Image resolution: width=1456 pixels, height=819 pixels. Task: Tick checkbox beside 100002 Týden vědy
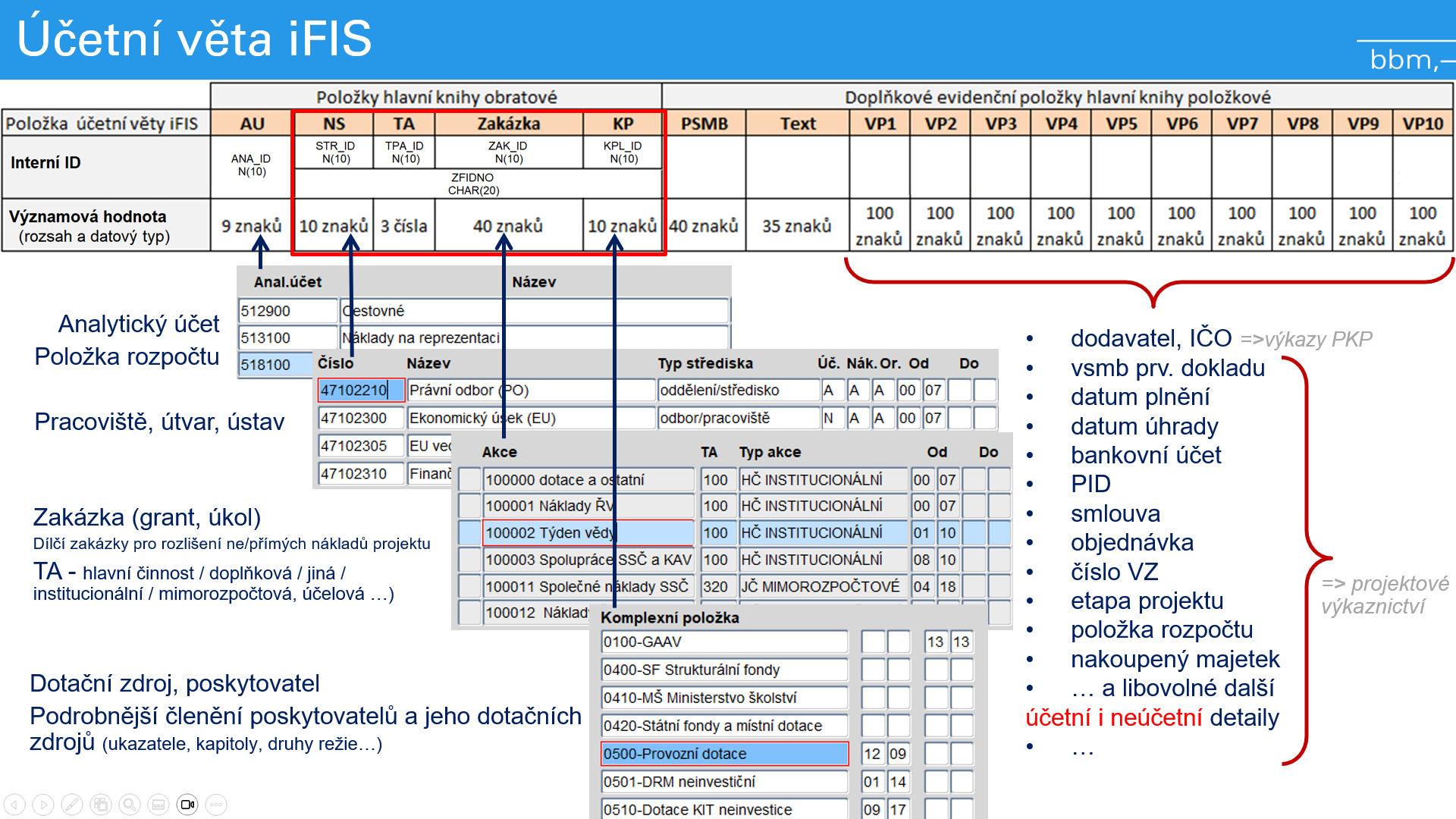(x=470, y=532)
